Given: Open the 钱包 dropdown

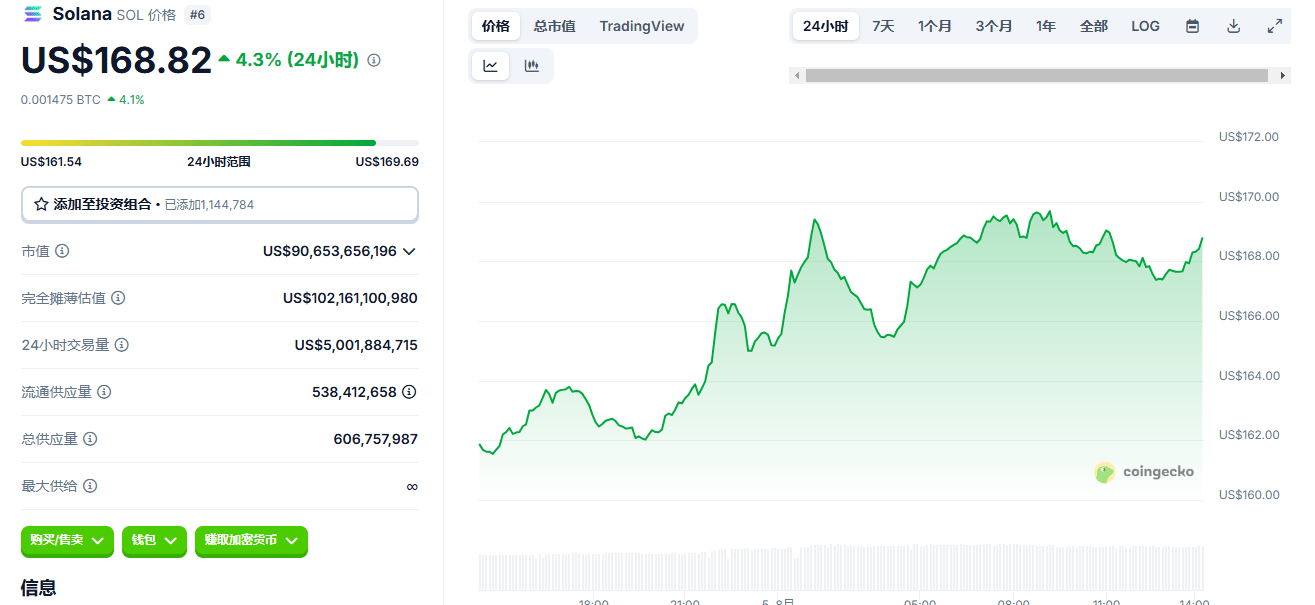Looking at the screenshot, I should [x=154, y=541].
